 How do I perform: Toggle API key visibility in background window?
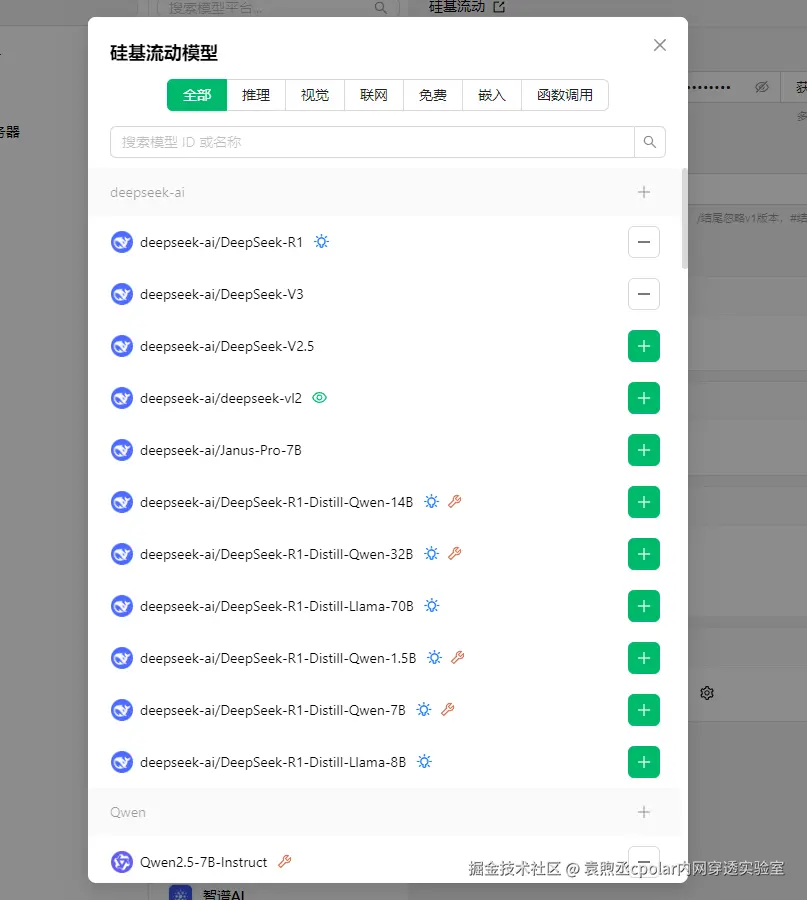tap(762, 87)
